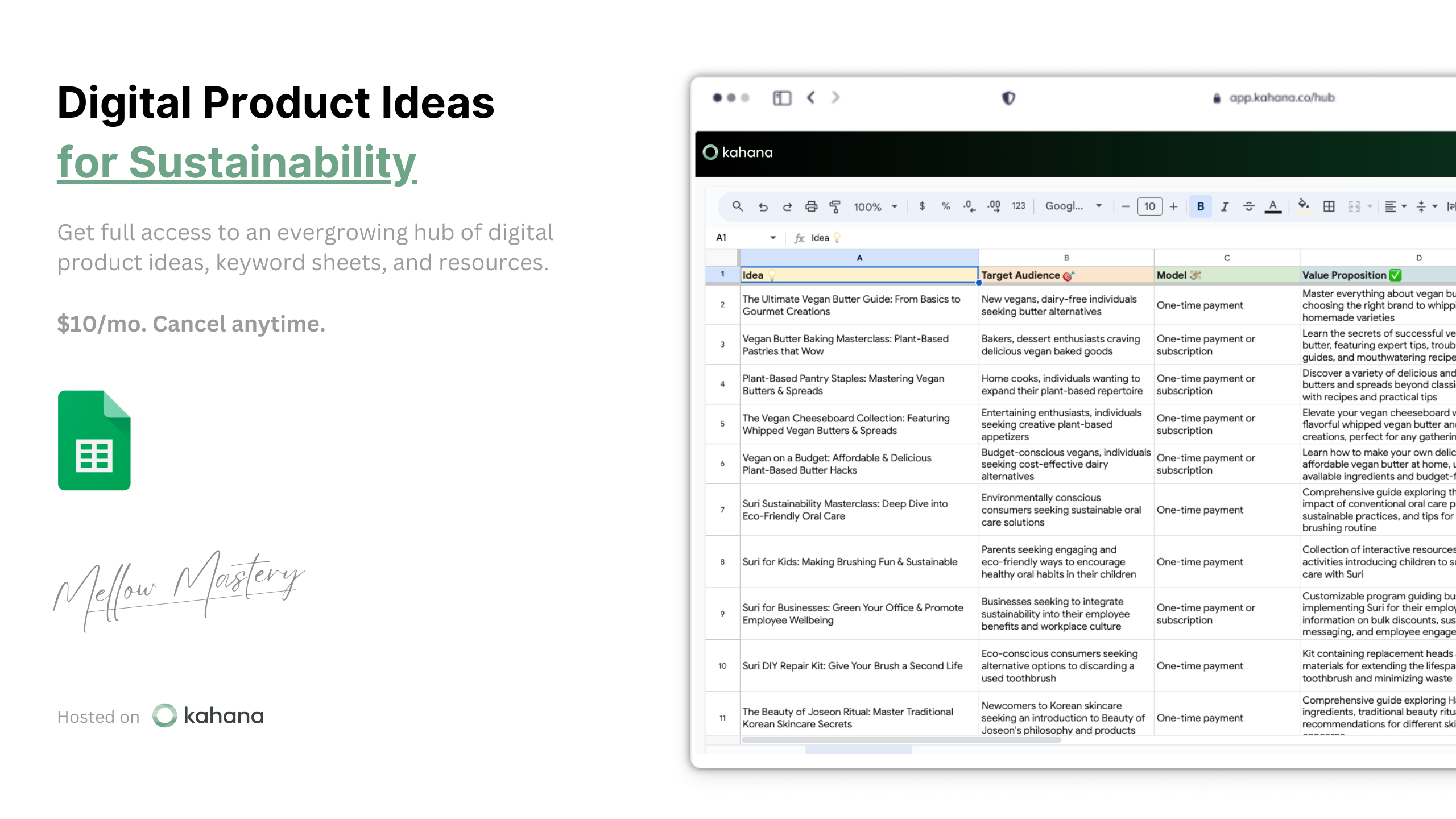
Task: Select 'New vegans, dairy-free individuals' cell
Action: pyautogui.click(x=1066, y=305)
